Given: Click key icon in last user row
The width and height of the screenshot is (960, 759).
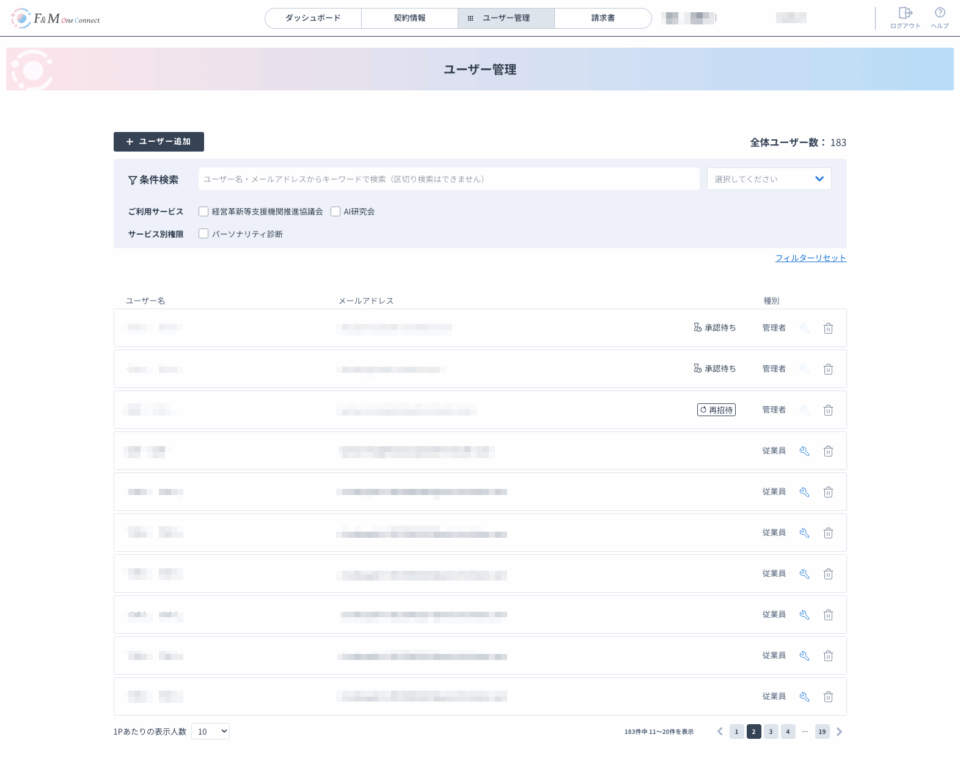Looking at the screenshot, I should pyautogui.click(x=804, y=697).
